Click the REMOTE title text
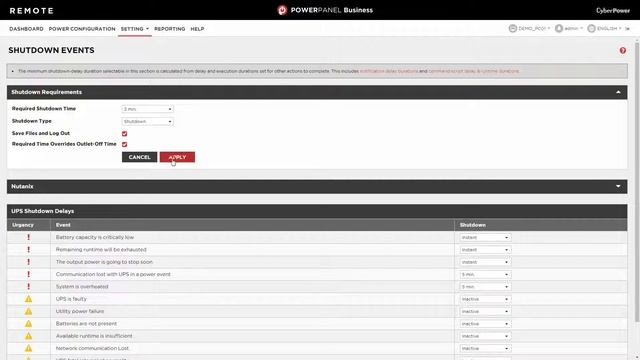Viewport: 640px width, 360px height. tap(31, 11)
